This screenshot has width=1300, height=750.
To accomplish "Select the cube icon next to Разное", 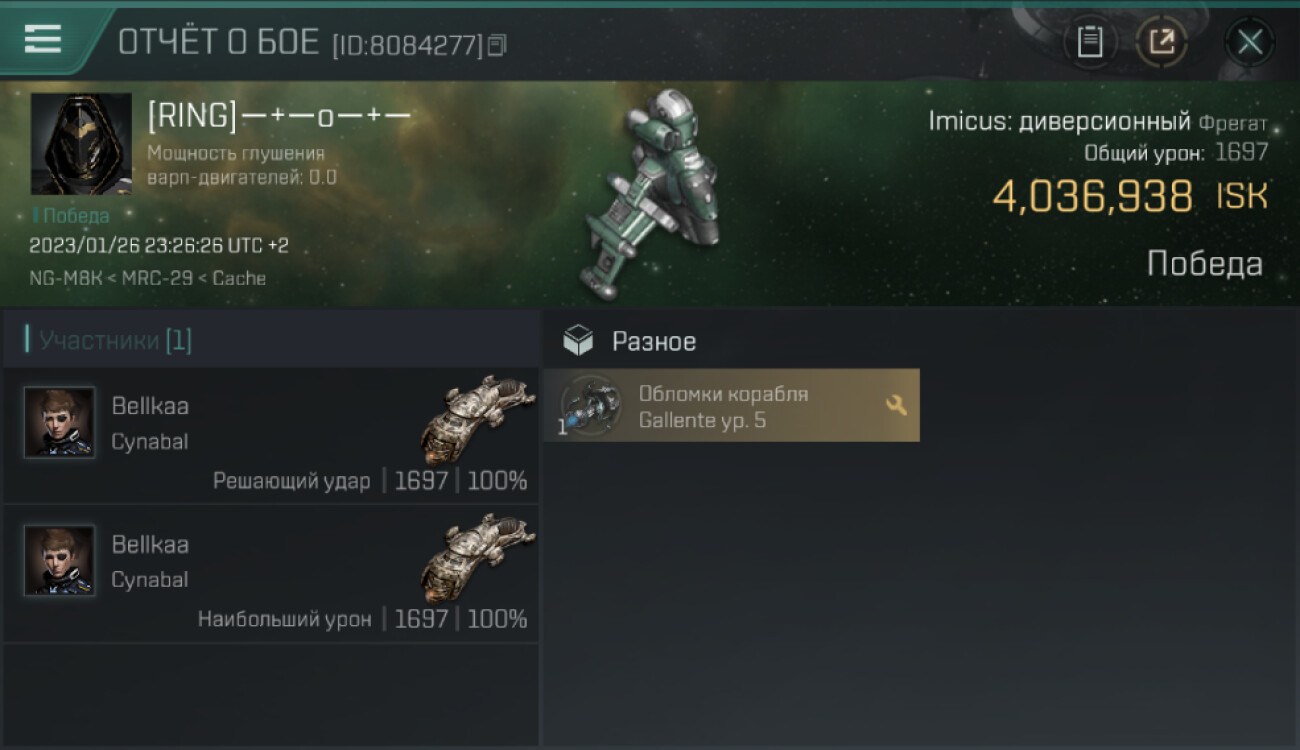I will tap(578, 341).
